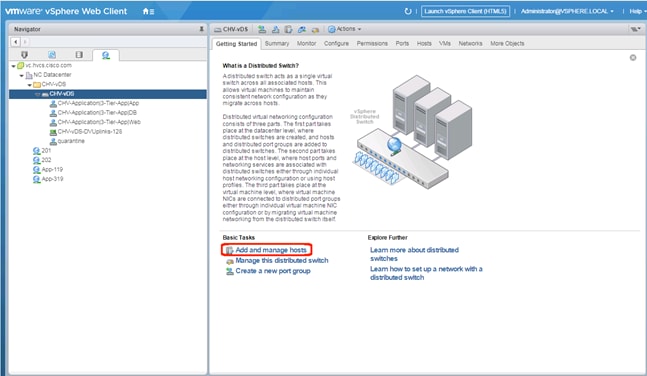Open Storage navigator tab
Viewport: 647px width, 376px height.
pyautogui.click(x=79, y=54)
